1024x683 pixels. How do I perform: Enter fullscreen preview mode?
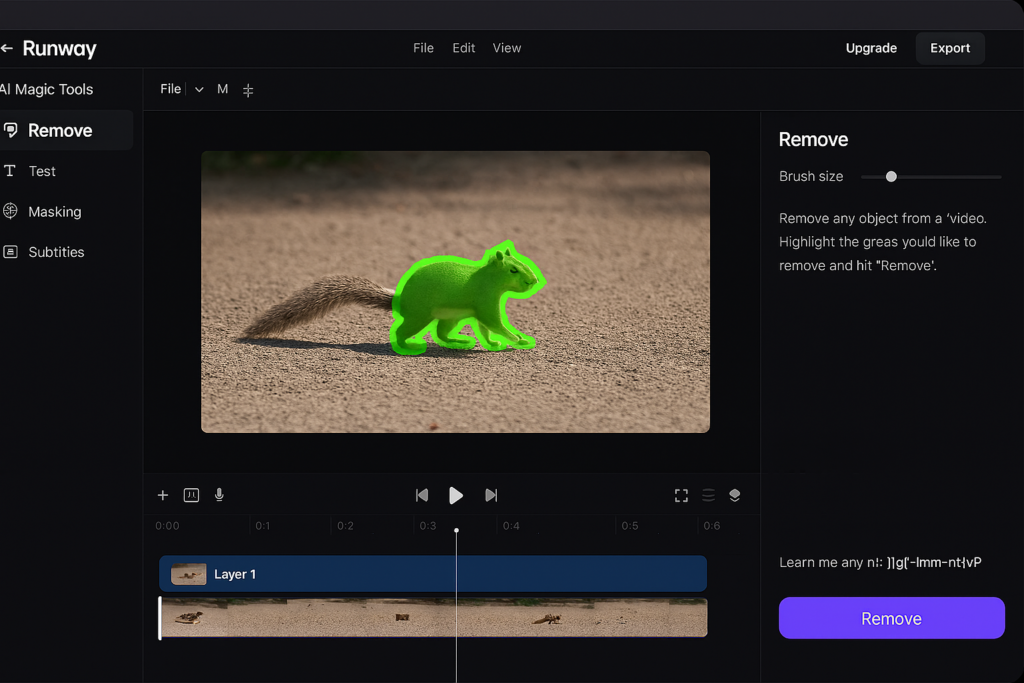(x=681, y=495)
